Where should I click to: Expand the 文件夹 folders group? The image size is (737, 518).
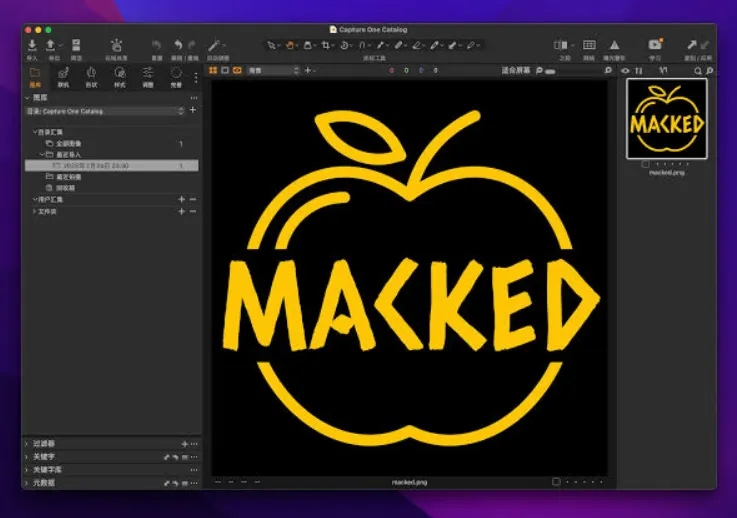pyautogui.click(x=34, y=212)
